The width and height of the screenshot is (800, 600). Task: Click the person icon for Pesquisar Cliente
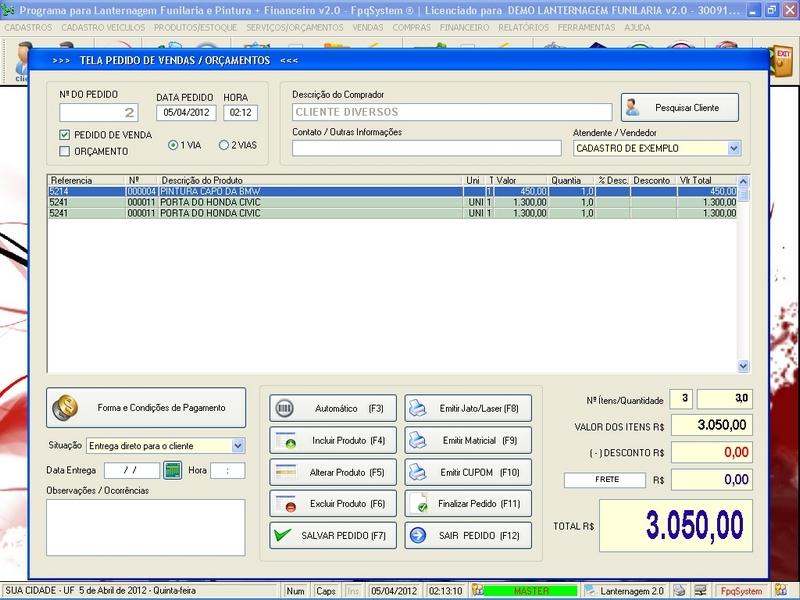tap(632, 107)
